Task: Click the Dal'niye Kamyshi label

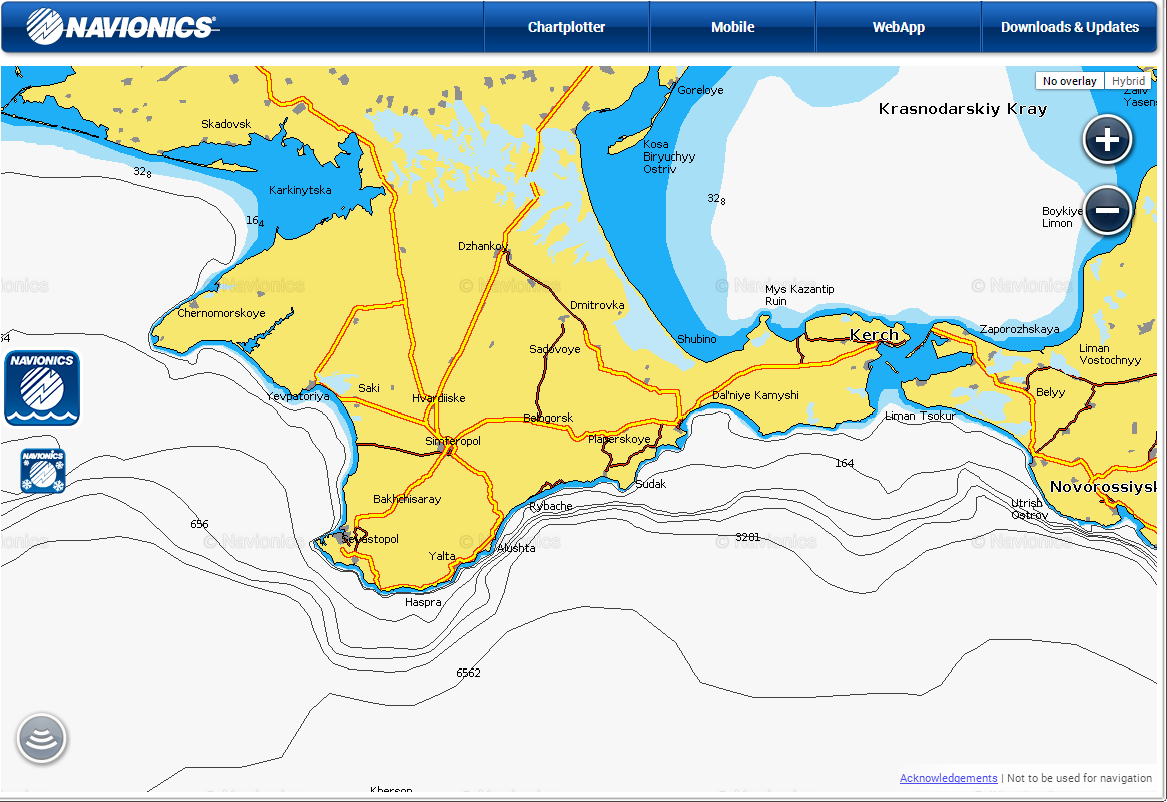Action: click(755, 395)
